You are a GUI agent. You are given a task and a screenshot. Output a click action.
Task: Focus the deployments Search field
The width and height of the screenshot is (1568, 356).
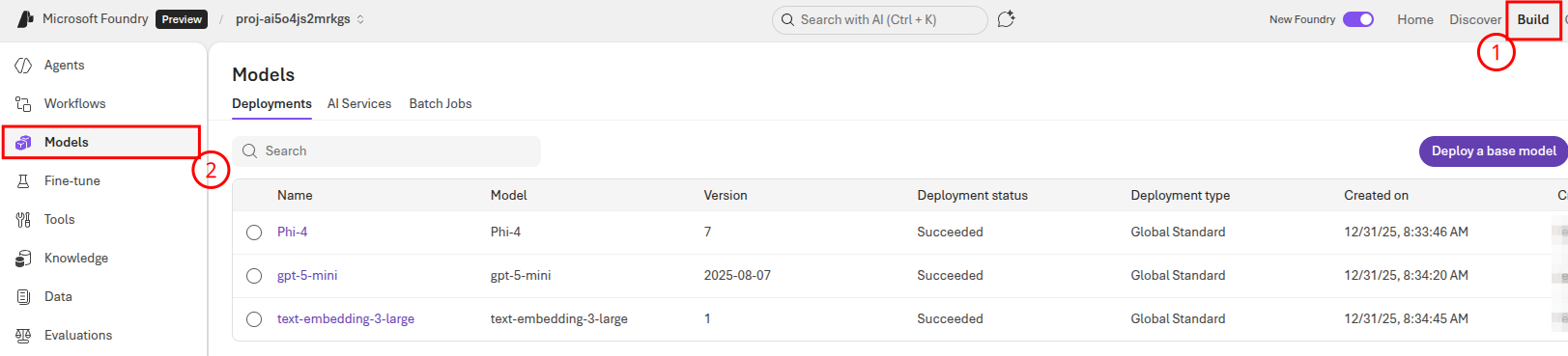[x=386, y=151]
